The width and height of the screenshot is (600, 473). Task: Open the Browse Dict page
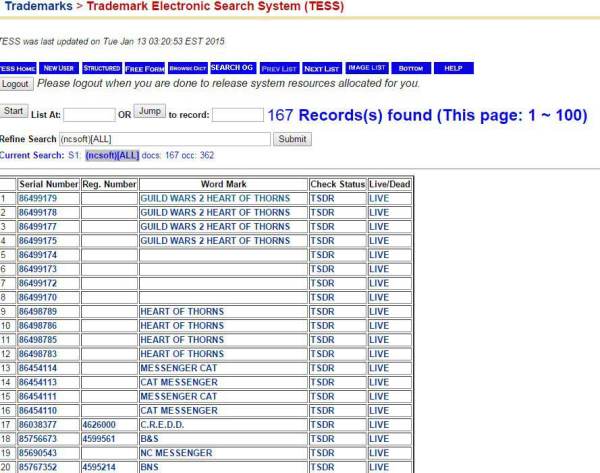tap(187, 68)
